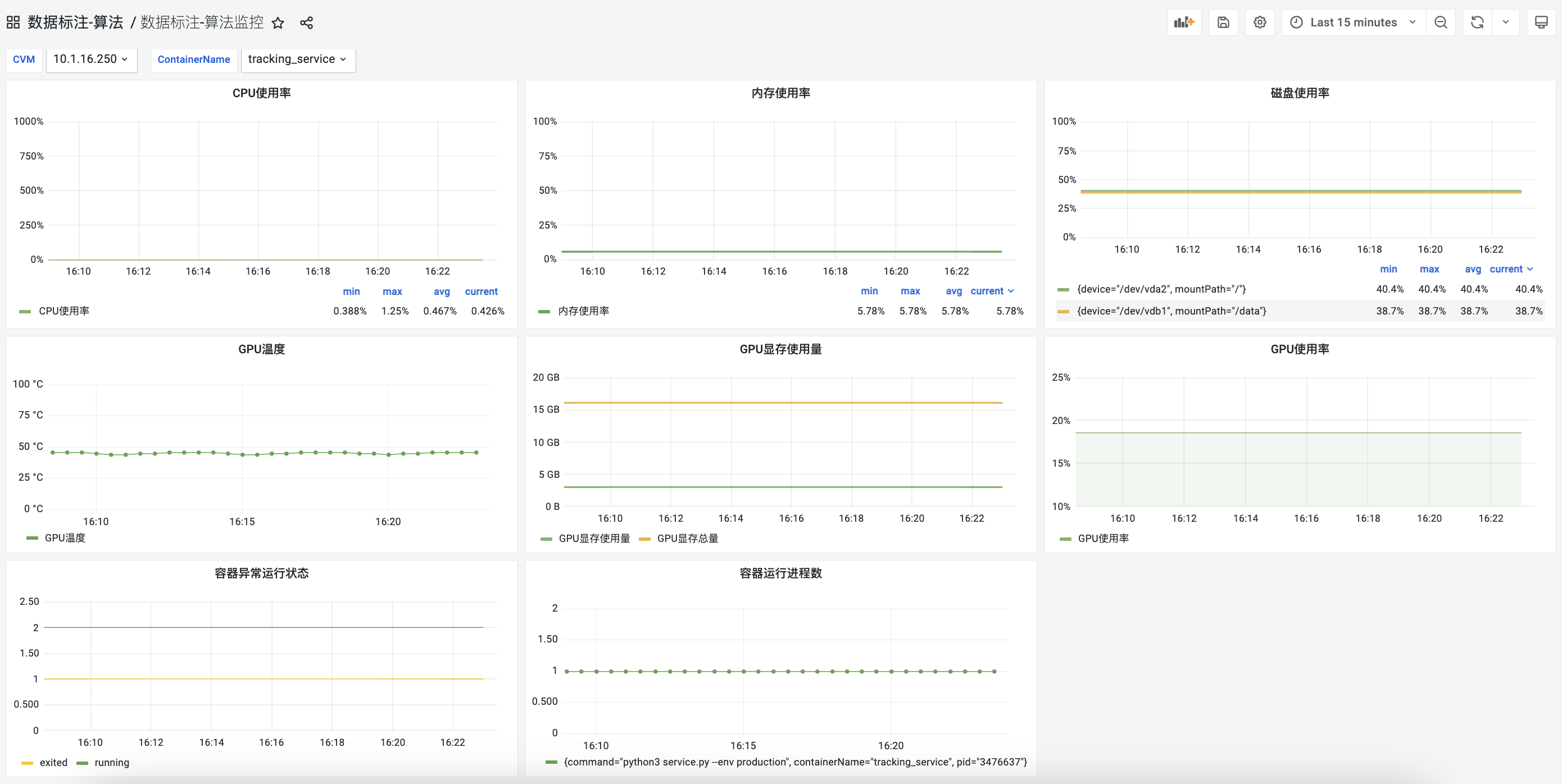Sort disk legend by max column
The height and width of the screenshot is (784, 1562).
pyautogui.click(x=1429, y=269)
